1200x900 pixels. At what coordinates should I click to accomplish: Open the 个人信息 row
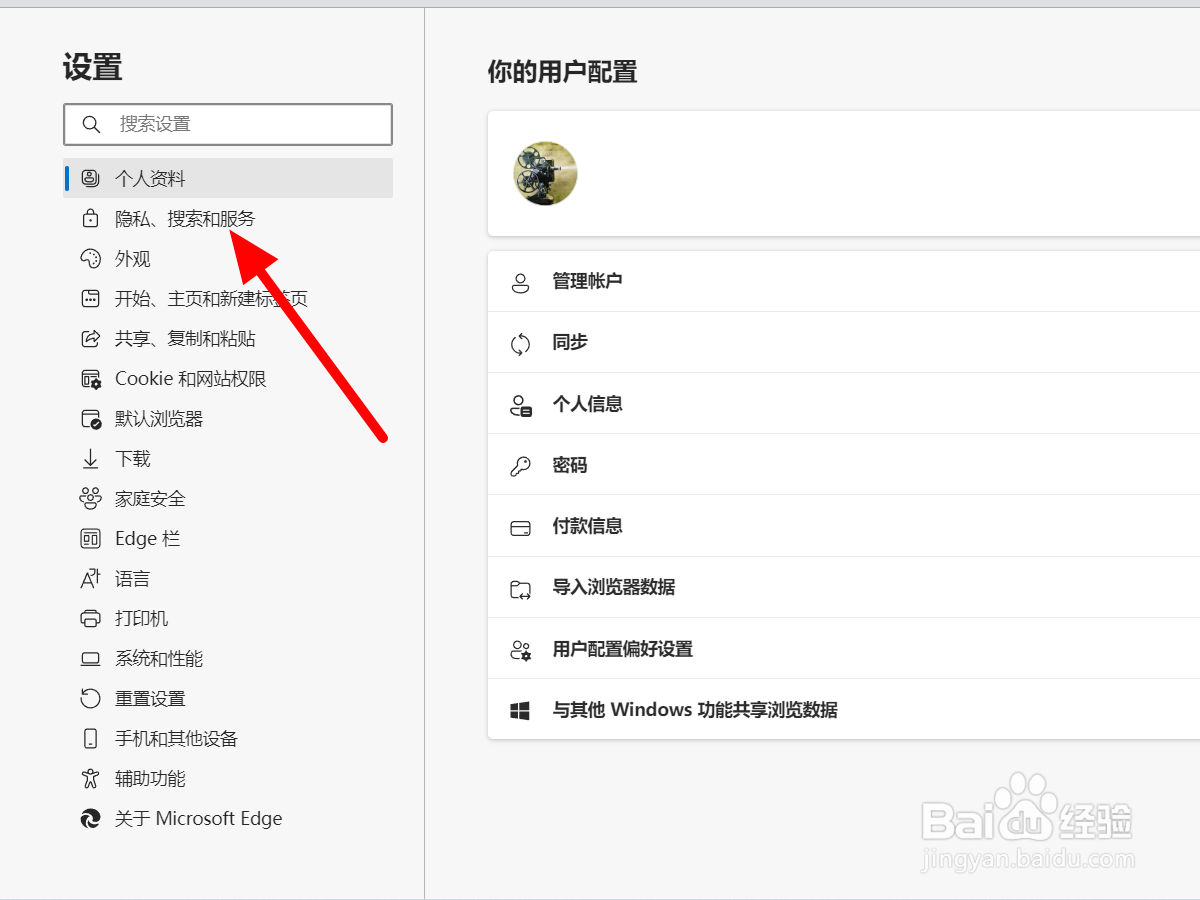tap(844, 405)
